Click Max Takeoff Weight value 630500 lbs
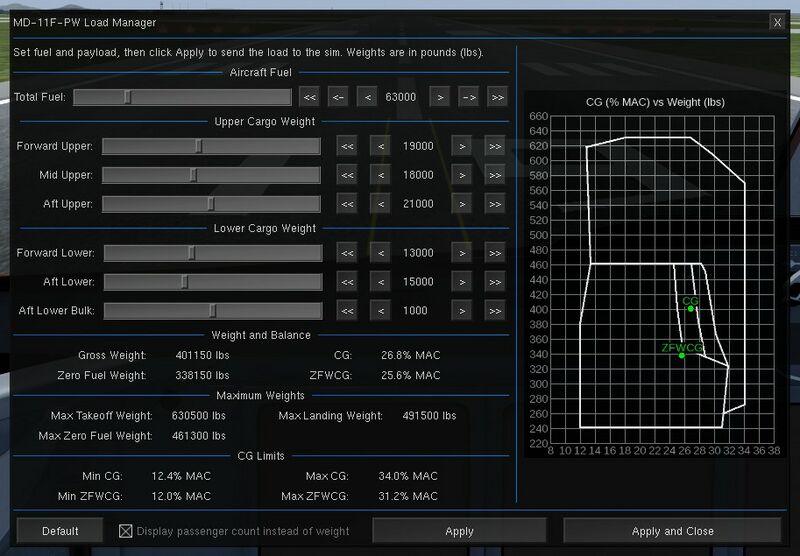 (x=198, y=416)
